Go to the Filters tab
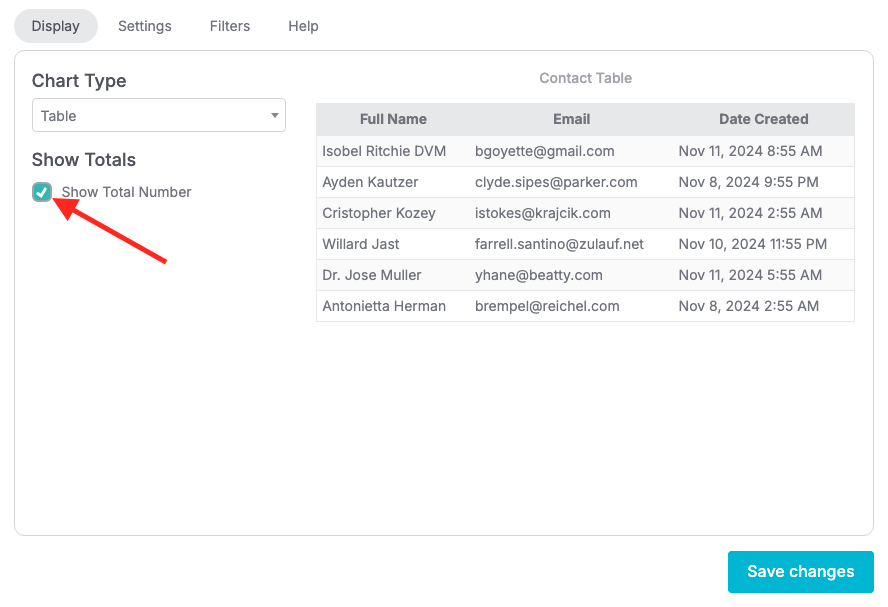Image resolution: width=888 pixels, height=607 pixels. point(229,26)
